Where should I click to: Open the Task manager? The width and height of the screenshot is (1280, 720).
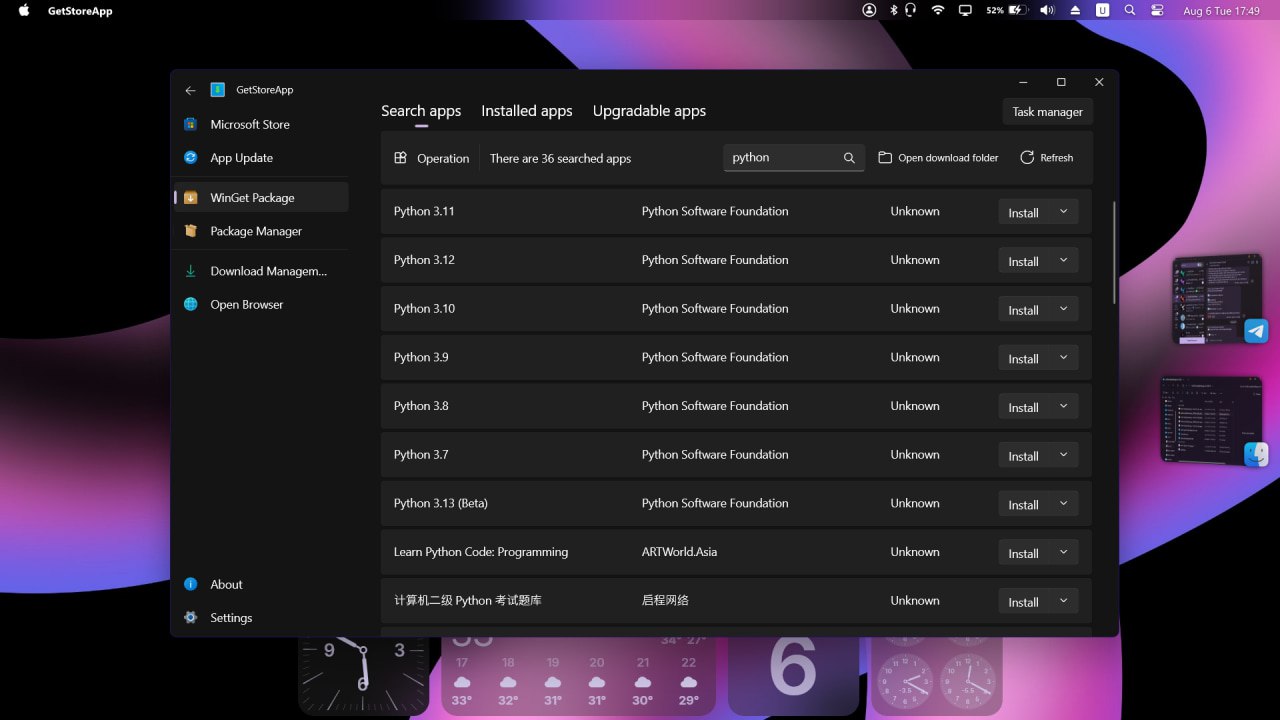click(x=1047, y=112)
